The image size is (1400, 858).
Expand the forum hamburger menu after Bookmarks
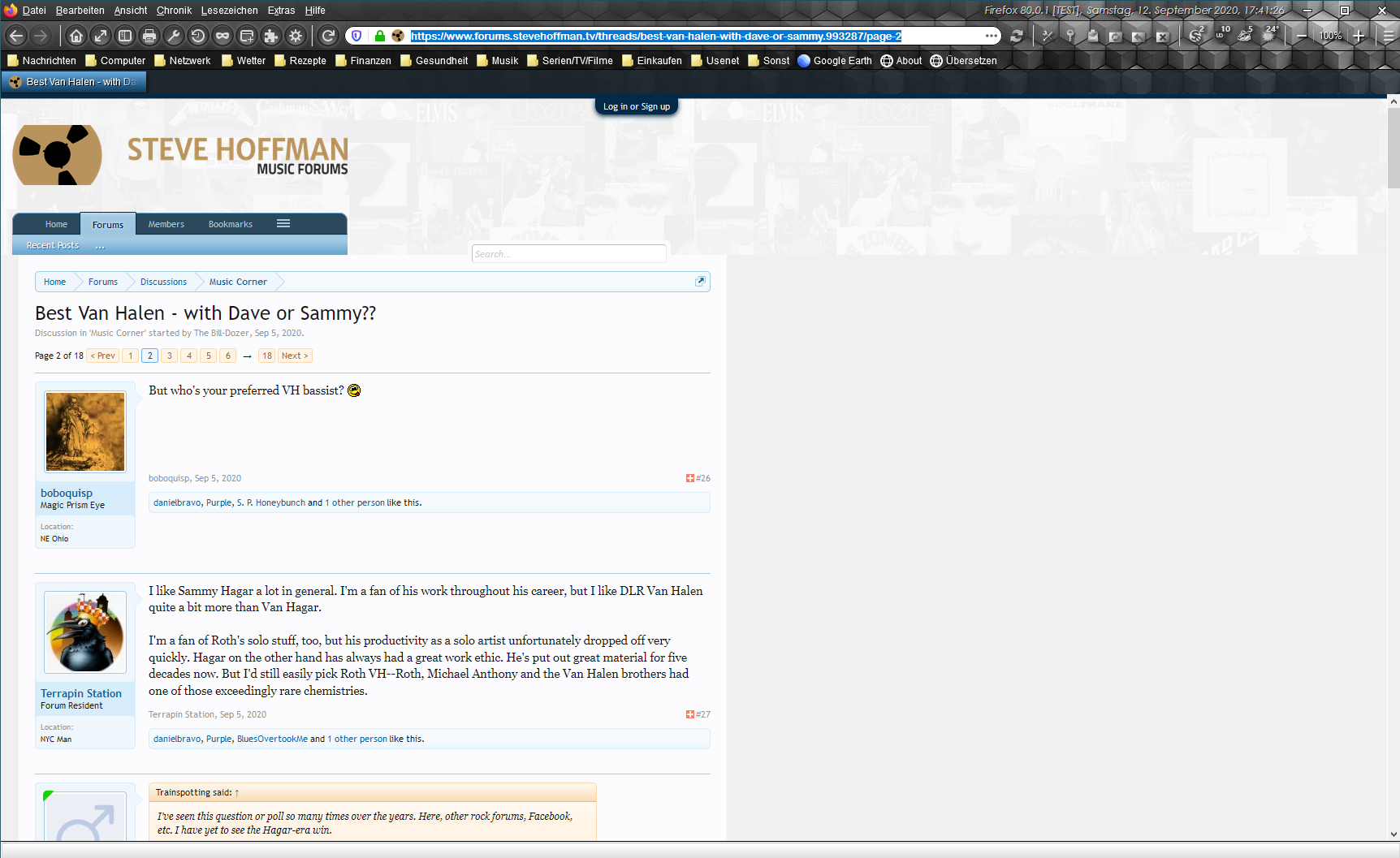point(283,224)
